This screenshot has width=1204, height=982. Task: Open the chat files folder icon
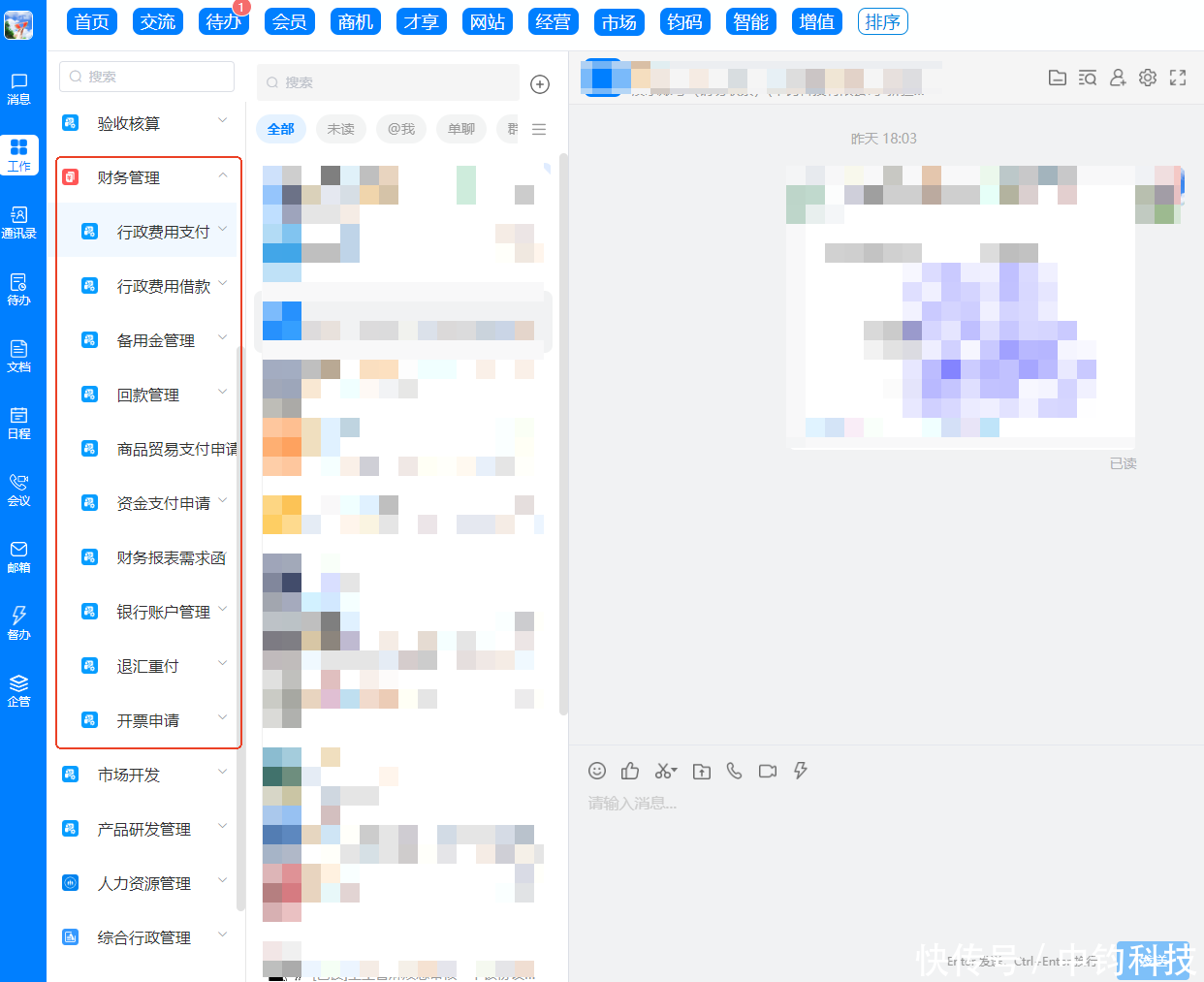(1058, 78)
